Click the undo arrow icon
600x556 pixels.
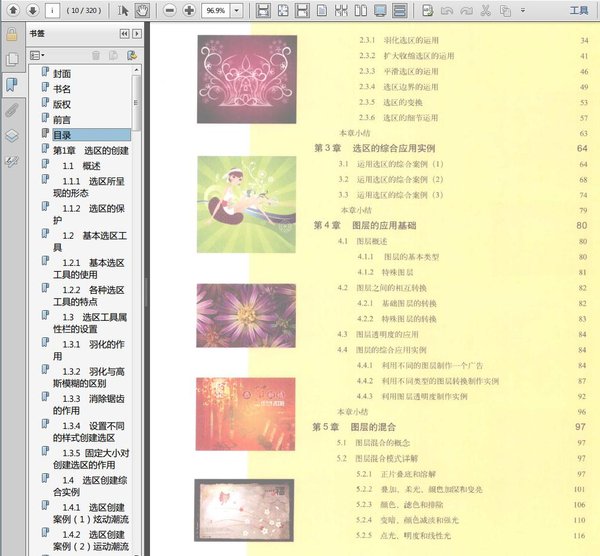(447, 10)
